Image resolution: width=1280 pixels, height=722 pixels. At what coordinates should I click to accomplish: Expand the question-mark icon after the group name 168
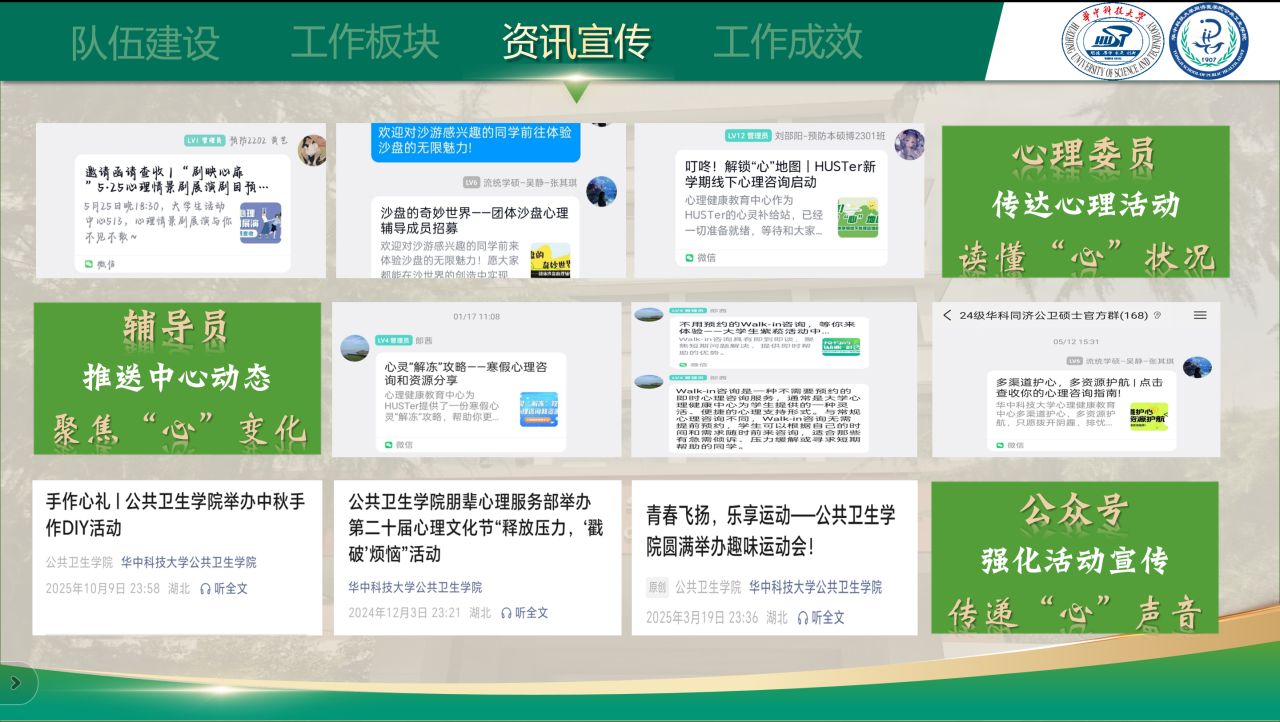point(1158,315)
